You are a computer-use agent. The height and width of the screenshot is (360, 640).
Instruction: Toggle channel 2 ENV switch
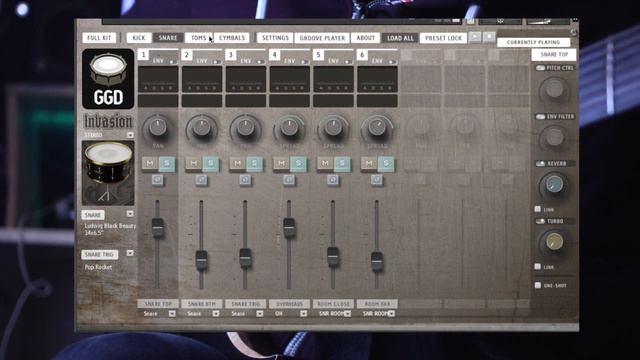pos(216,62)
